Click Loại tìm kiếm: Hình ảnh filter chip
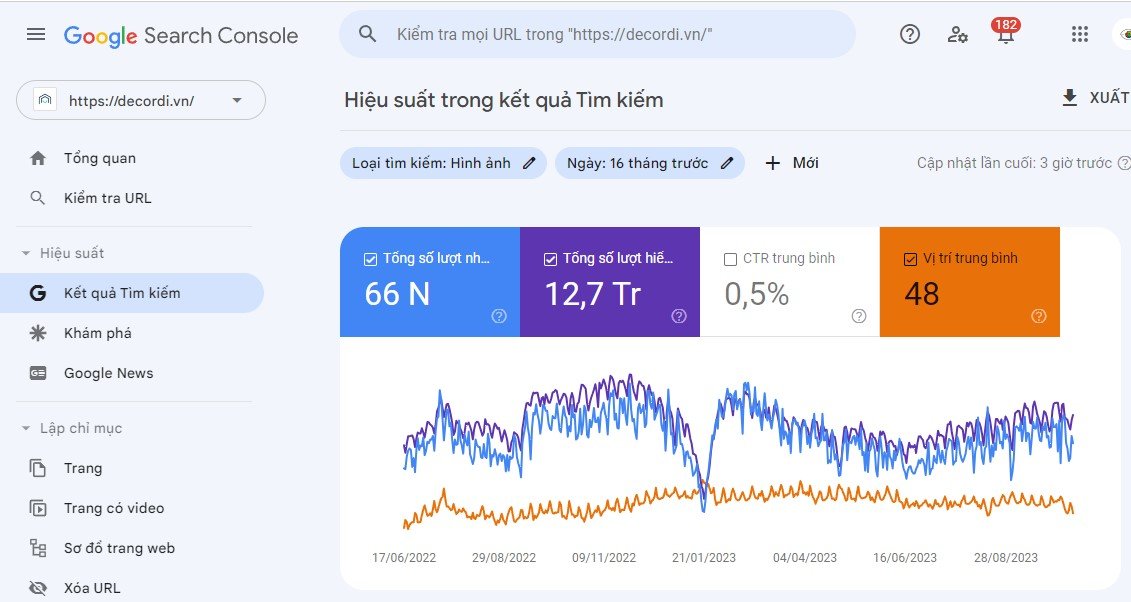Viewport: 1131px width, 602px height. [443, 163]
